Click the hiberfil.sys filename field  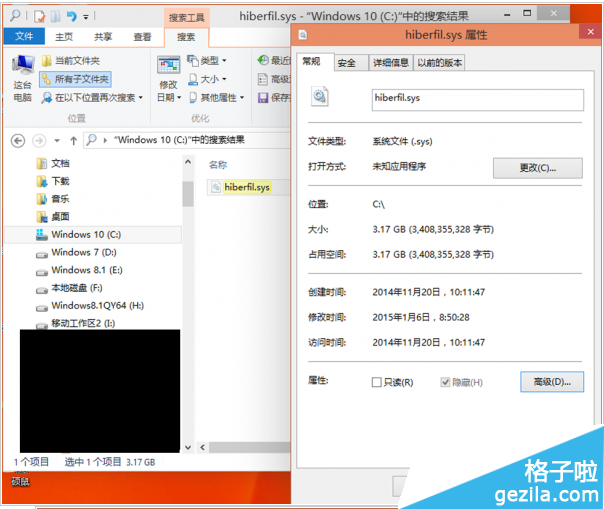[478, 100]
